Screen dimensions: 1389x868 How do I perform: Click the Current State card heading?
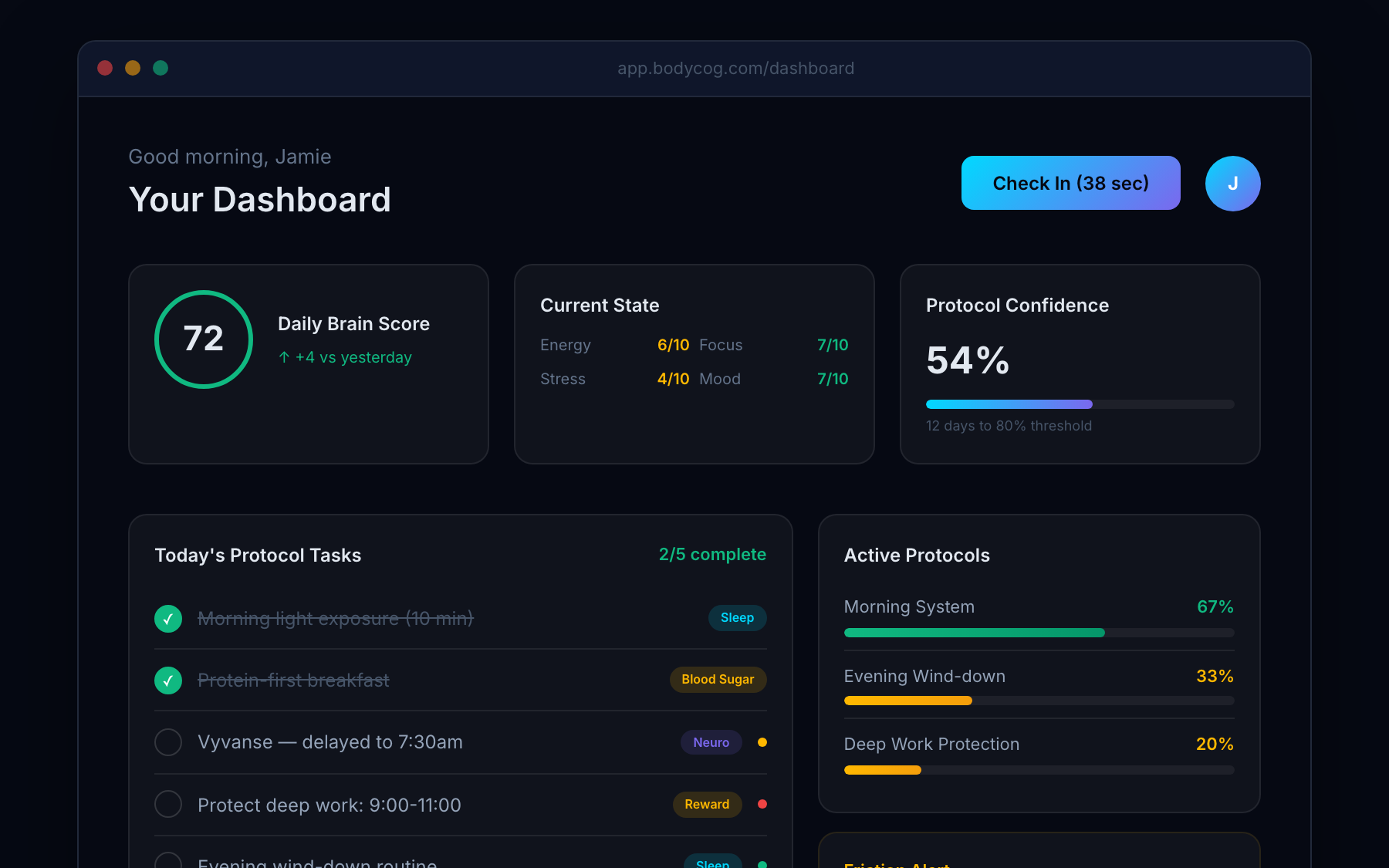(x=600, y=306)
